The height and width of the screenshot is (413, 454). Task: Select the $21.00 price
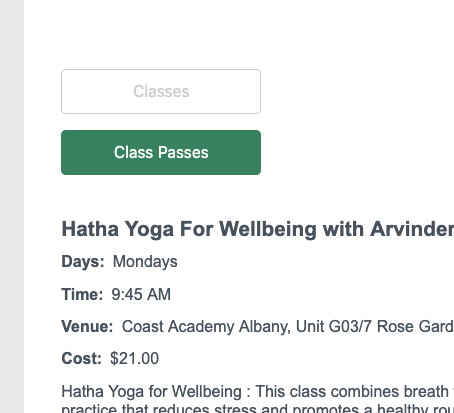134,358
